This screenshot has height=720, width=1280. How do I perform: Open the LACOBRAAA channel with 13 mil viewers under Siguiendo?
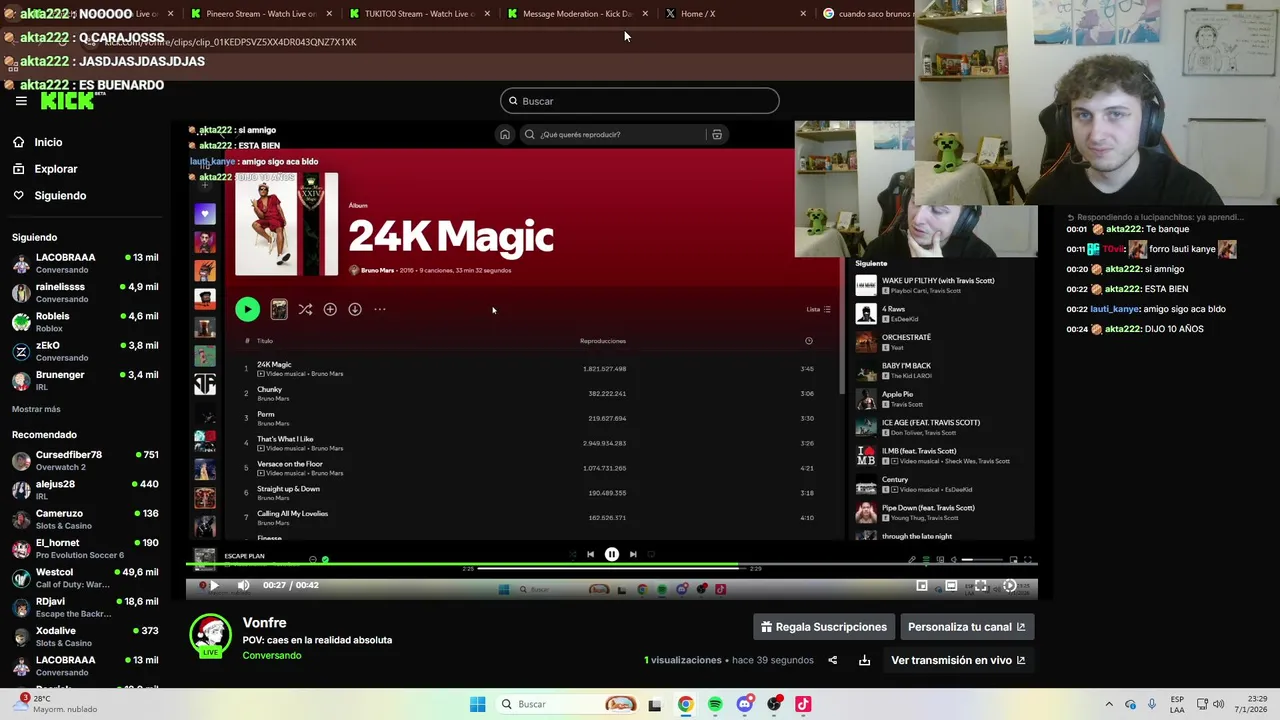coord(85,263)
